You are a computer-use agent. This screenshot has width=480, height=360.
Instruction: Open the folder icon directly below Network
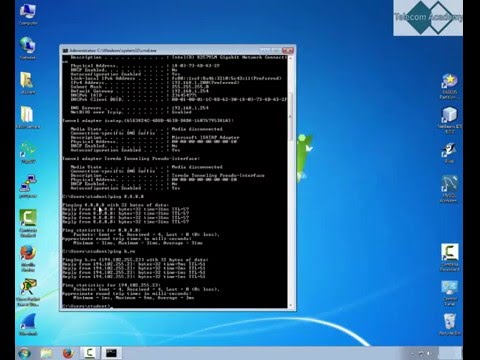tap(27, 83)
